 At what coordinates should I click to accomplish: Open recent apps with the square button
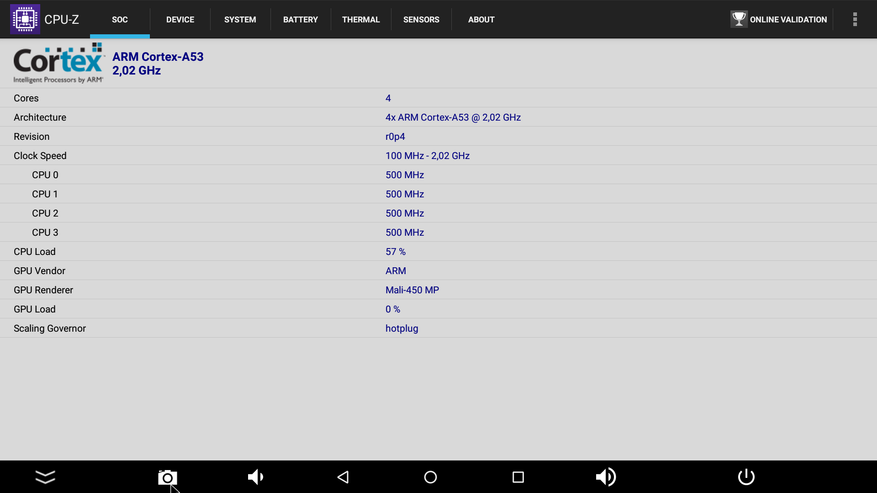point(518,477)
